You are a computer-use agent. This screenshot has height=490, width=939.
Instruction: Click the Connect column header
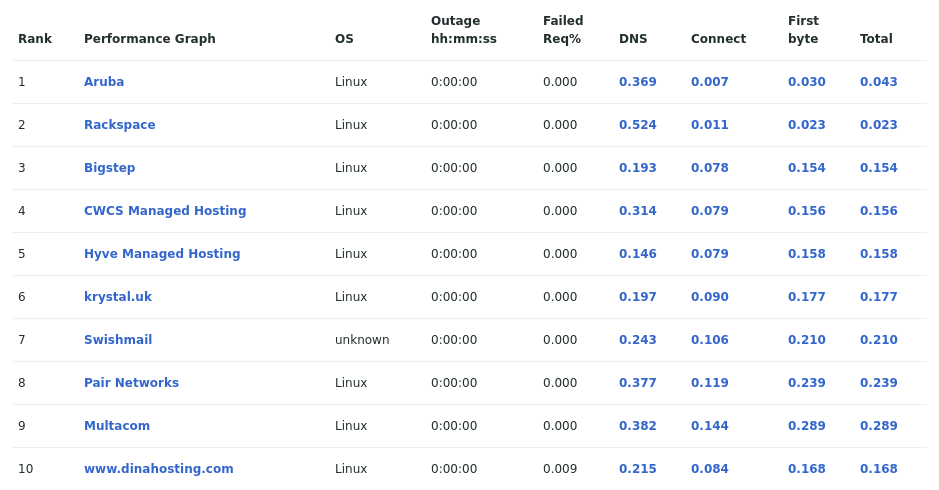(718, 39)
